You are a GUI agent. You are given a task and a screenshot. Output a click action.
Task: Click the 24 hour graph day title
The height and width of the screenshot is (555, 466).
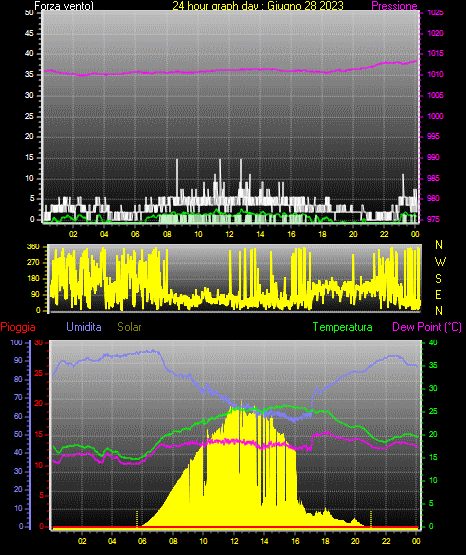click(258, 6)
